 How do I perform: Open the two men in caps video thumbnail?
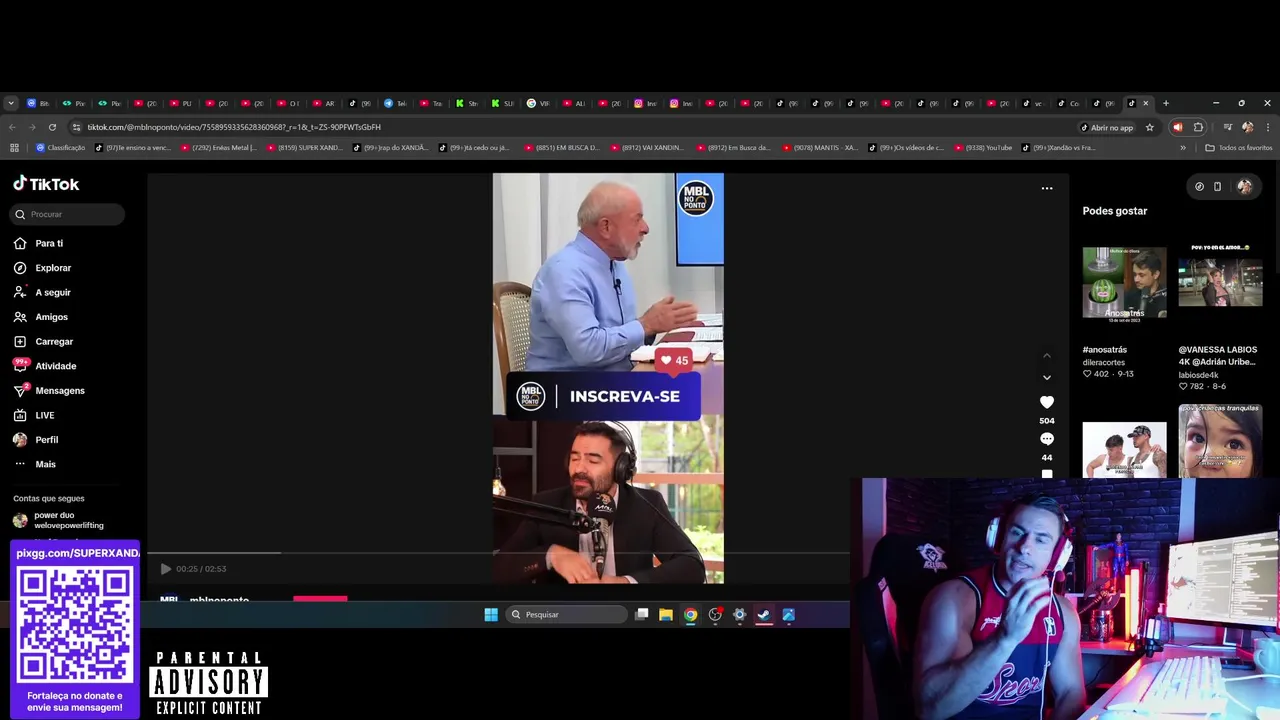click(1124, 450)
